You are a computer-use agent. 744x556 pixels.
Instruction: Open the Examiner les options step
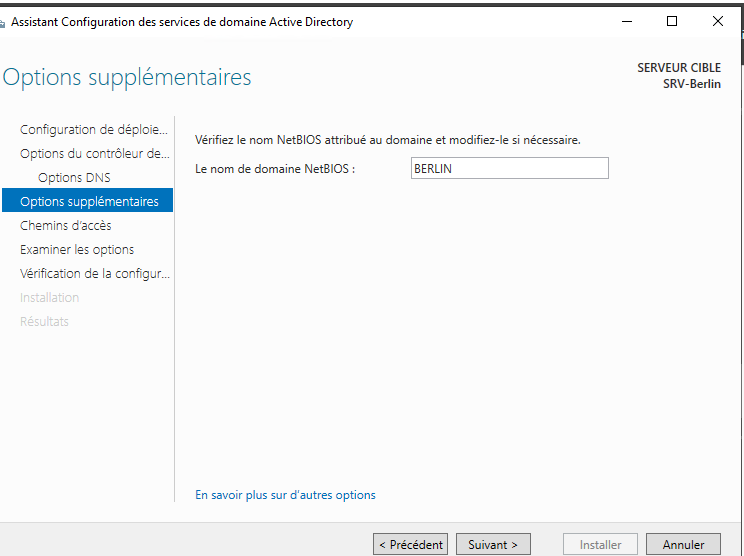pyautogui.click(x=77, y=250)
